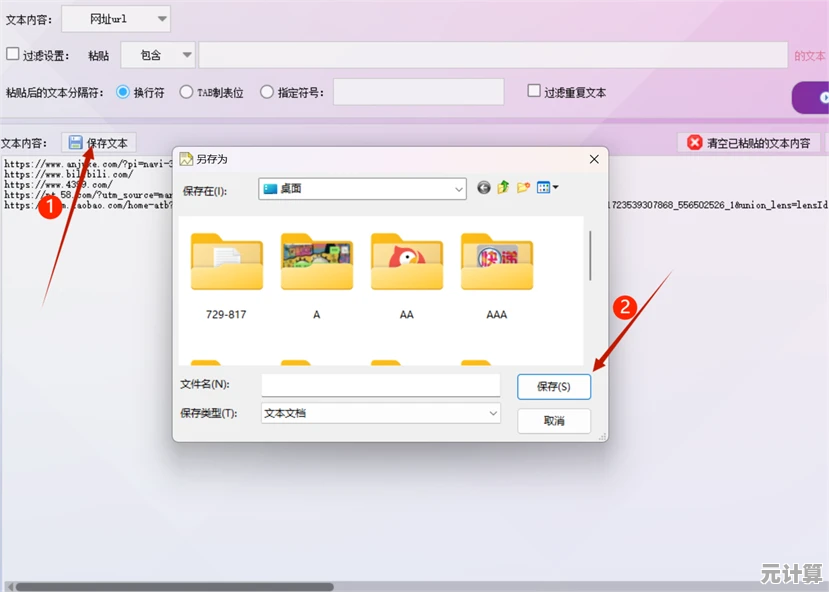Select the folder named A
The height and width of the screenshot is (592, 829).
click(x=317, y=276)
